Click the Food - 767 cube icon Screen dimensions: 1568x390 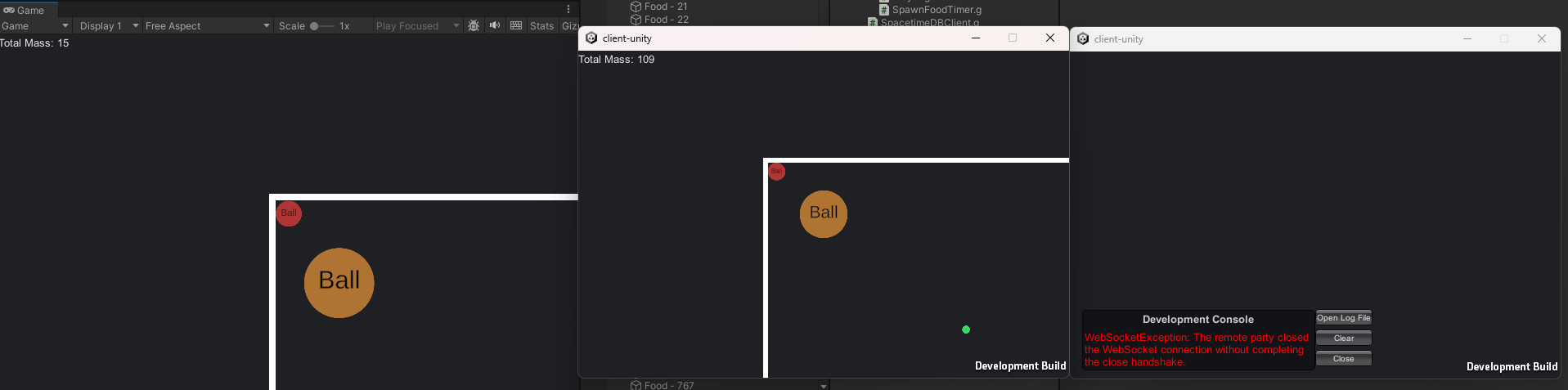click(636, 385)
